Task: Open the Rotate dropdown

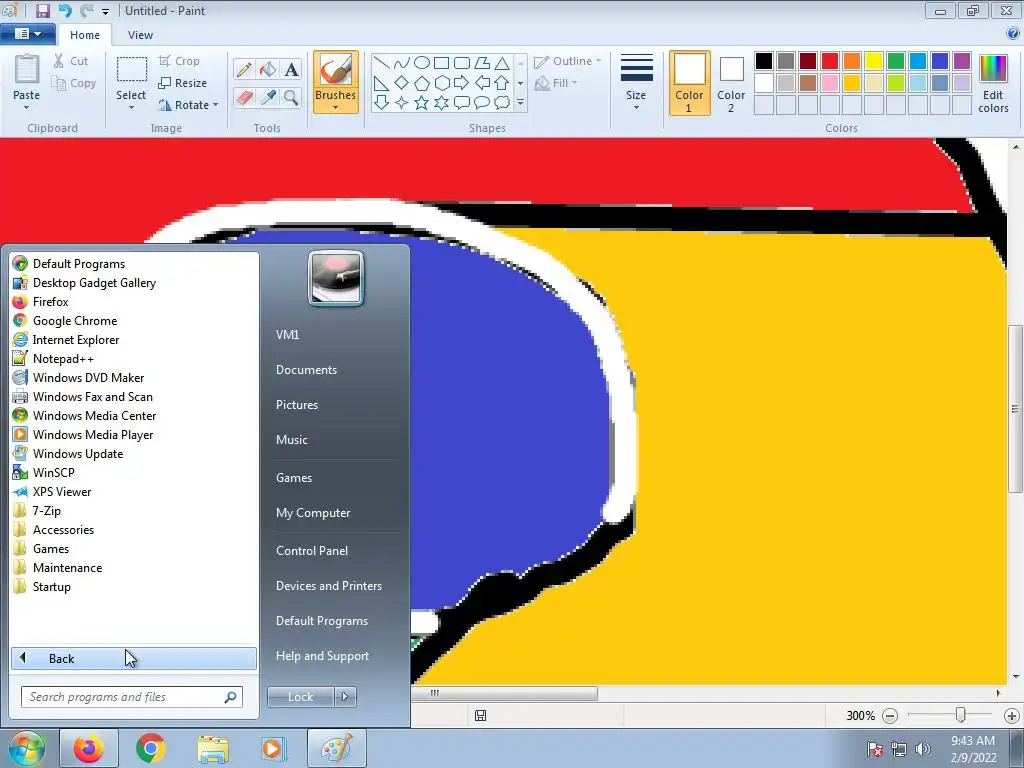Action: (x=188, y=104)
